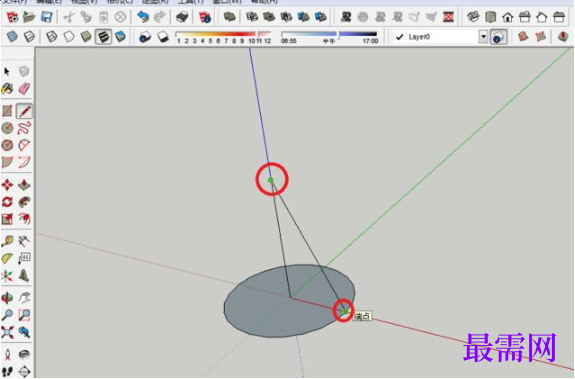Save the model with floppy icon
Viewport: 575px width, 379px height.
click(46, 17)
